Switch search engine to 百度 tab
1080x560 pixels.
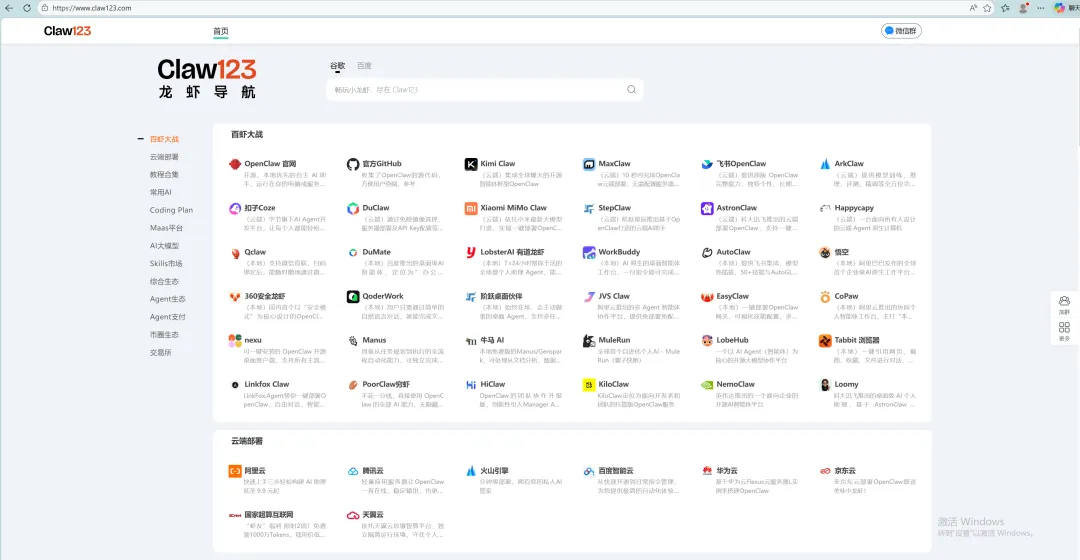tap(364, 65)
